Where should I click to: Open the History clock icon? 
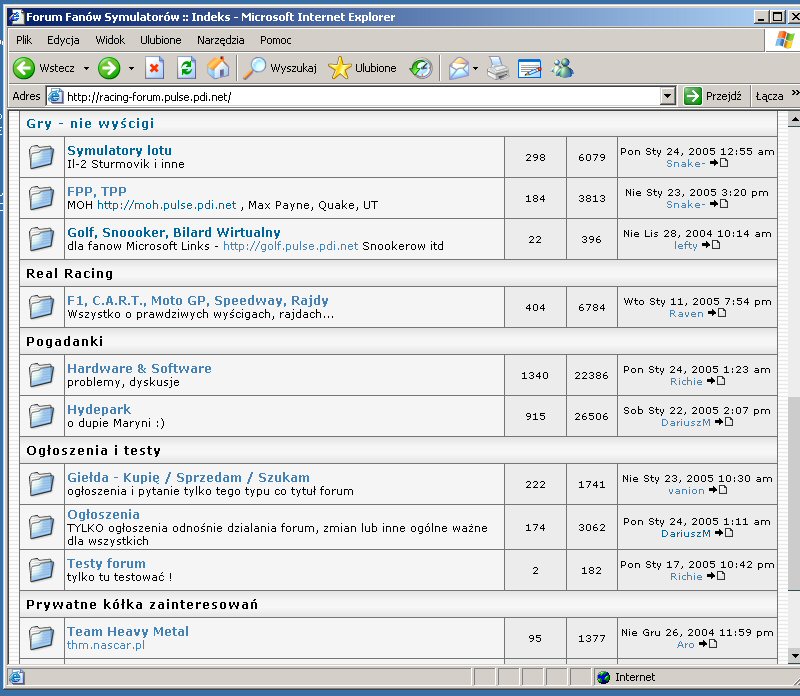pyautogui.click(x=421, y=68)
